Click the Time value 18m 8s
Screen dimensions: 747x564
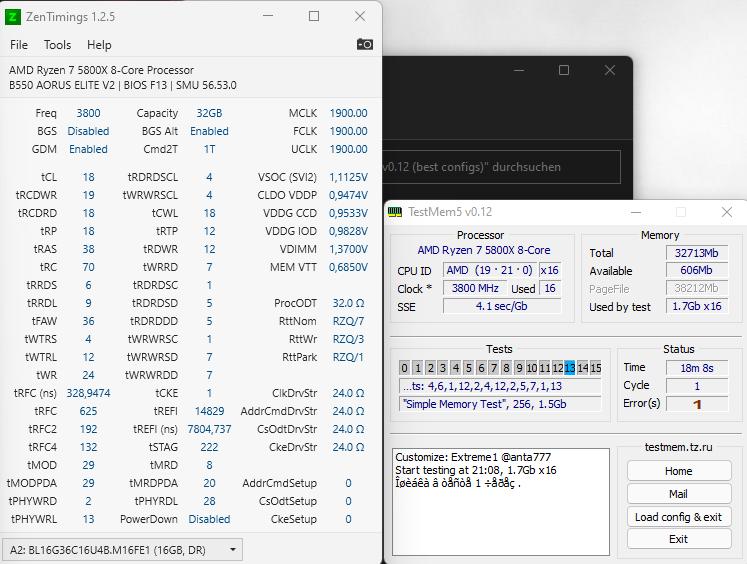697,368
